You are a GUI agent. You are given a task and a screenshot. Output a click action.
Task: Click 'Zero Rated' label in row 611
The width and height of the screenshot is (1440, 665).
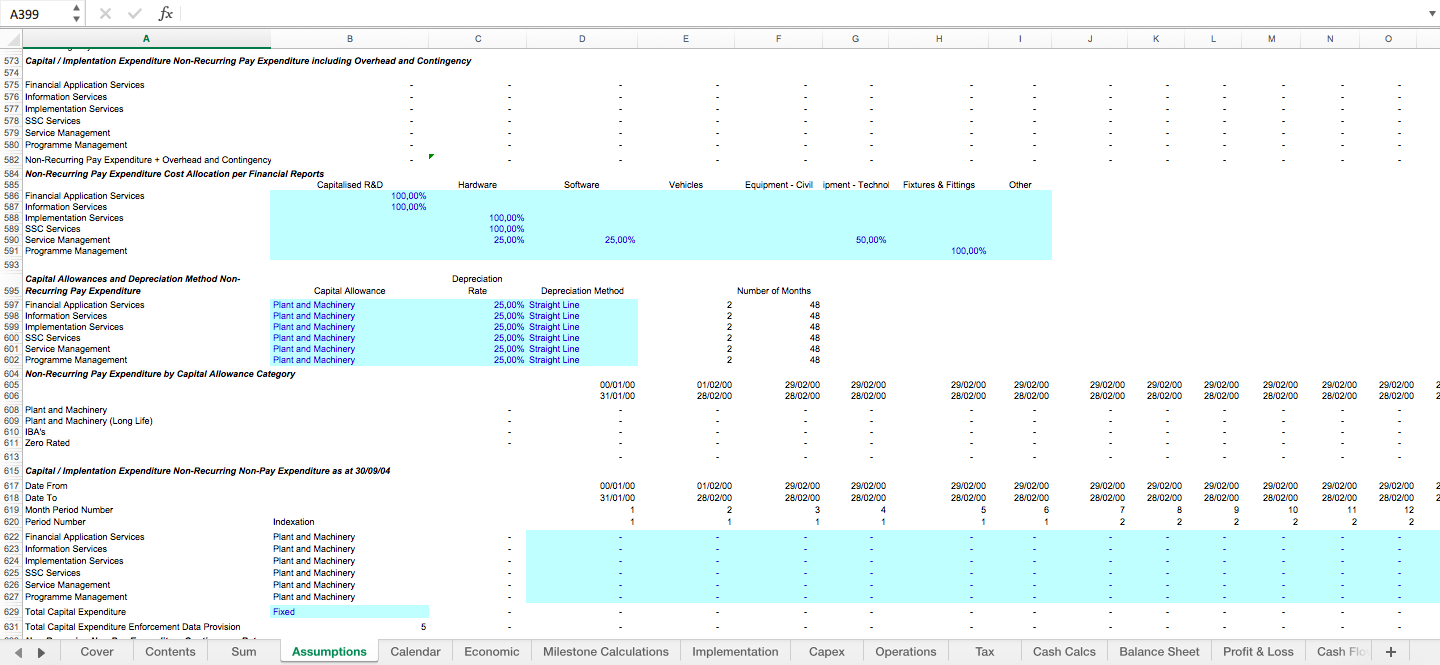click(48, 443)
